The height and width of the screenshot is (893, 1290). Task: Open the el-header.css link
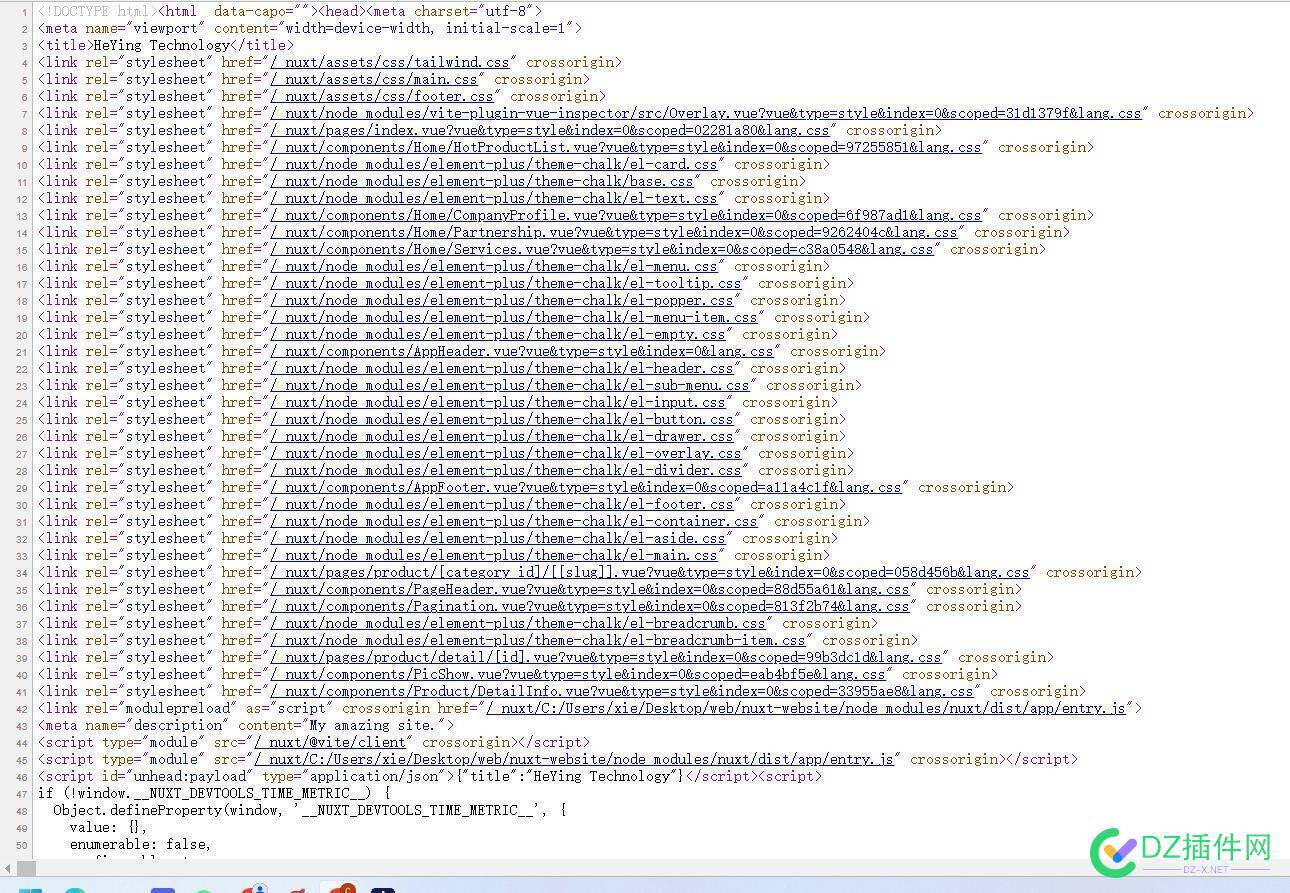502,368
